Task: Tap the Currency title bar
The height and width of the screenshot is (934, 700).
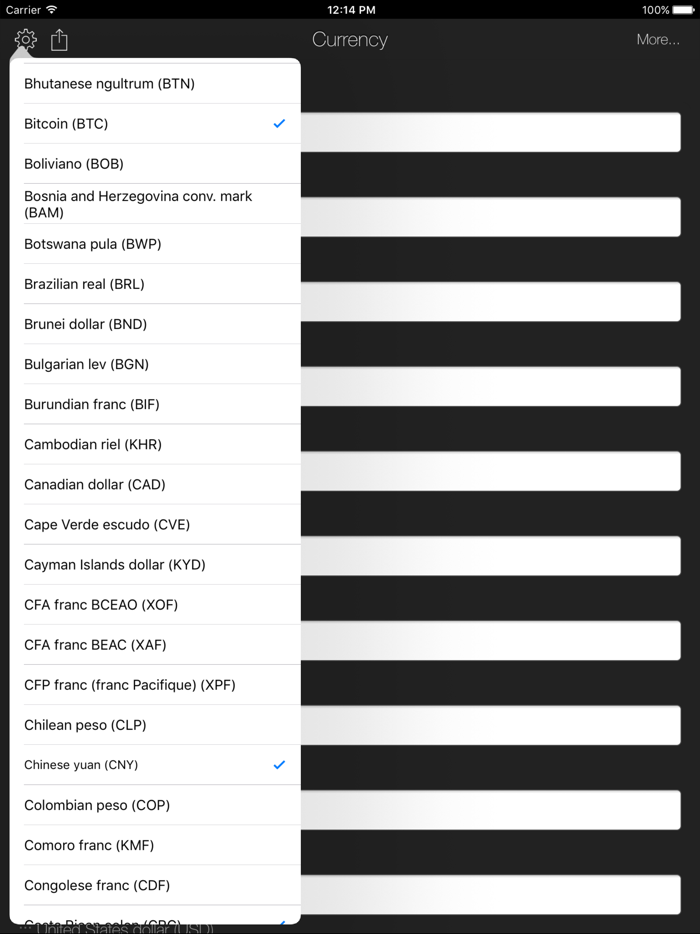Action: [350, 39]
